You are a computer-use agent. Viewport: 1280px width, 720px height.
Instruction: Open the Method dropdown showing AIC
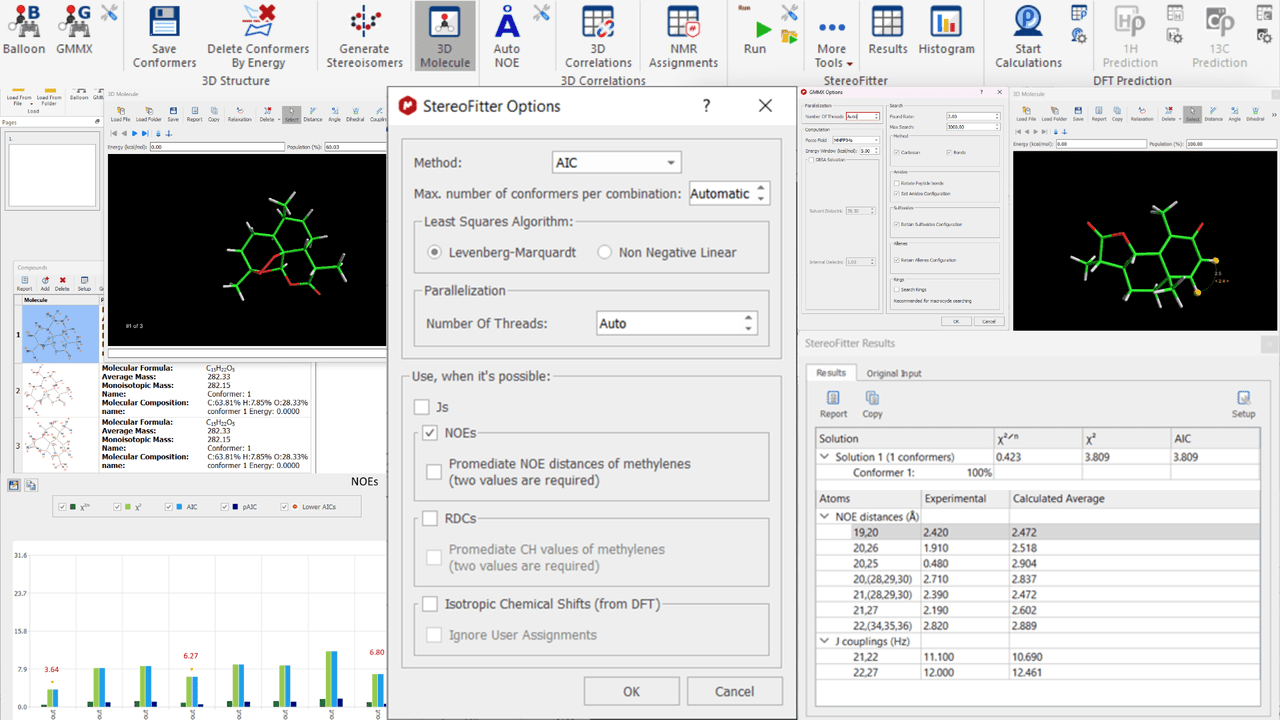(x=616, y=162)
